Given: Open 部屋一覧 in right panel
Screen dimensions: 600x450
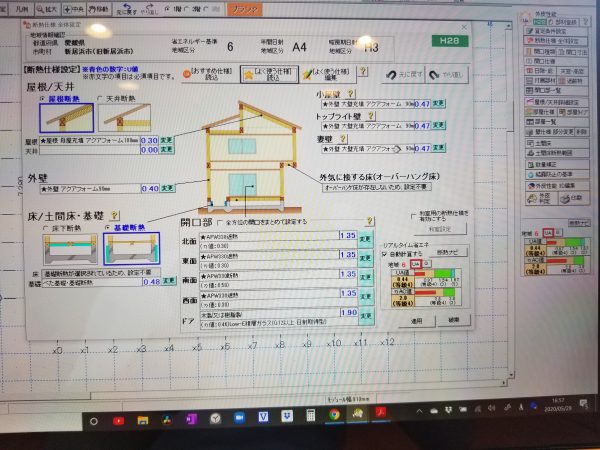Looking at the screenshot, I should click(557, 122).
